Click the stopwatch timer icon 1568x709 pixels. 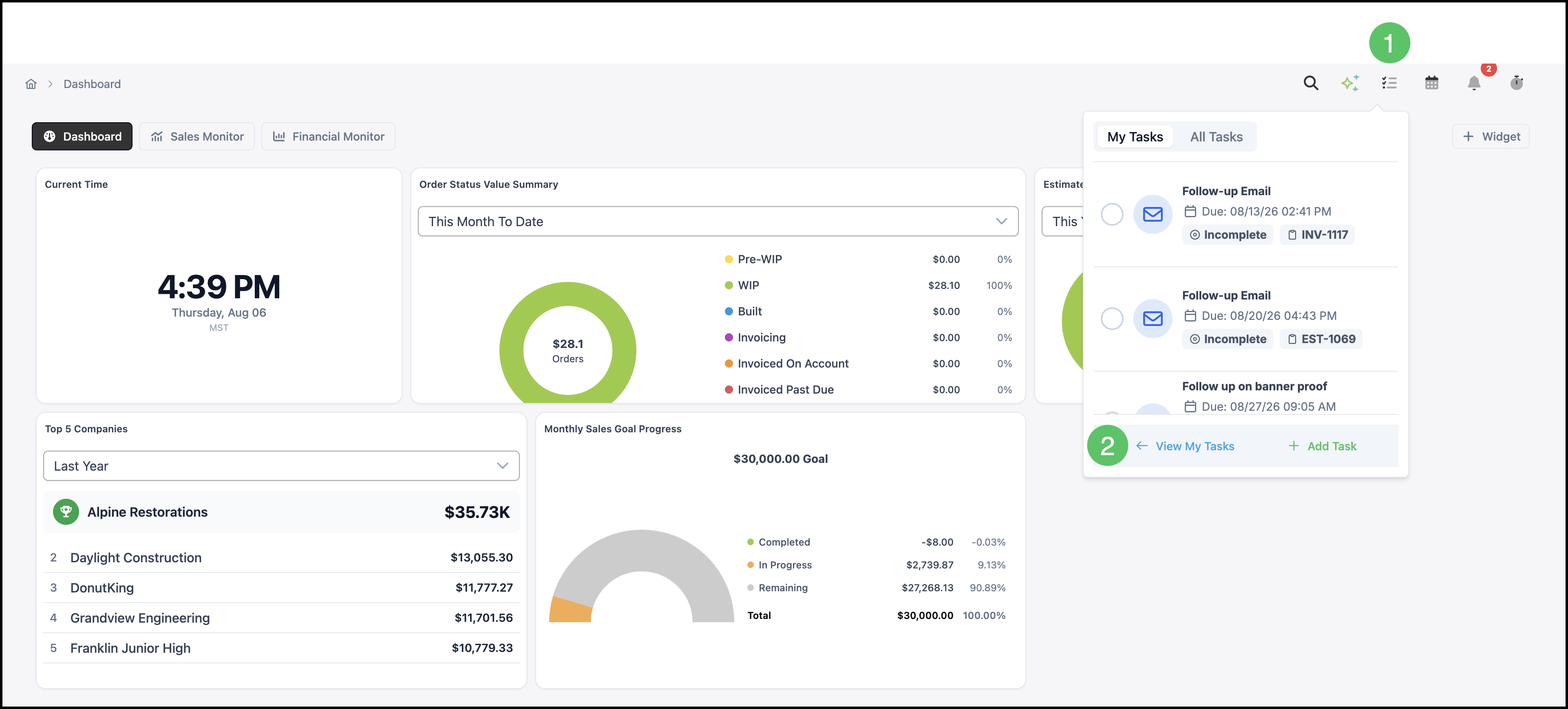1516,83
